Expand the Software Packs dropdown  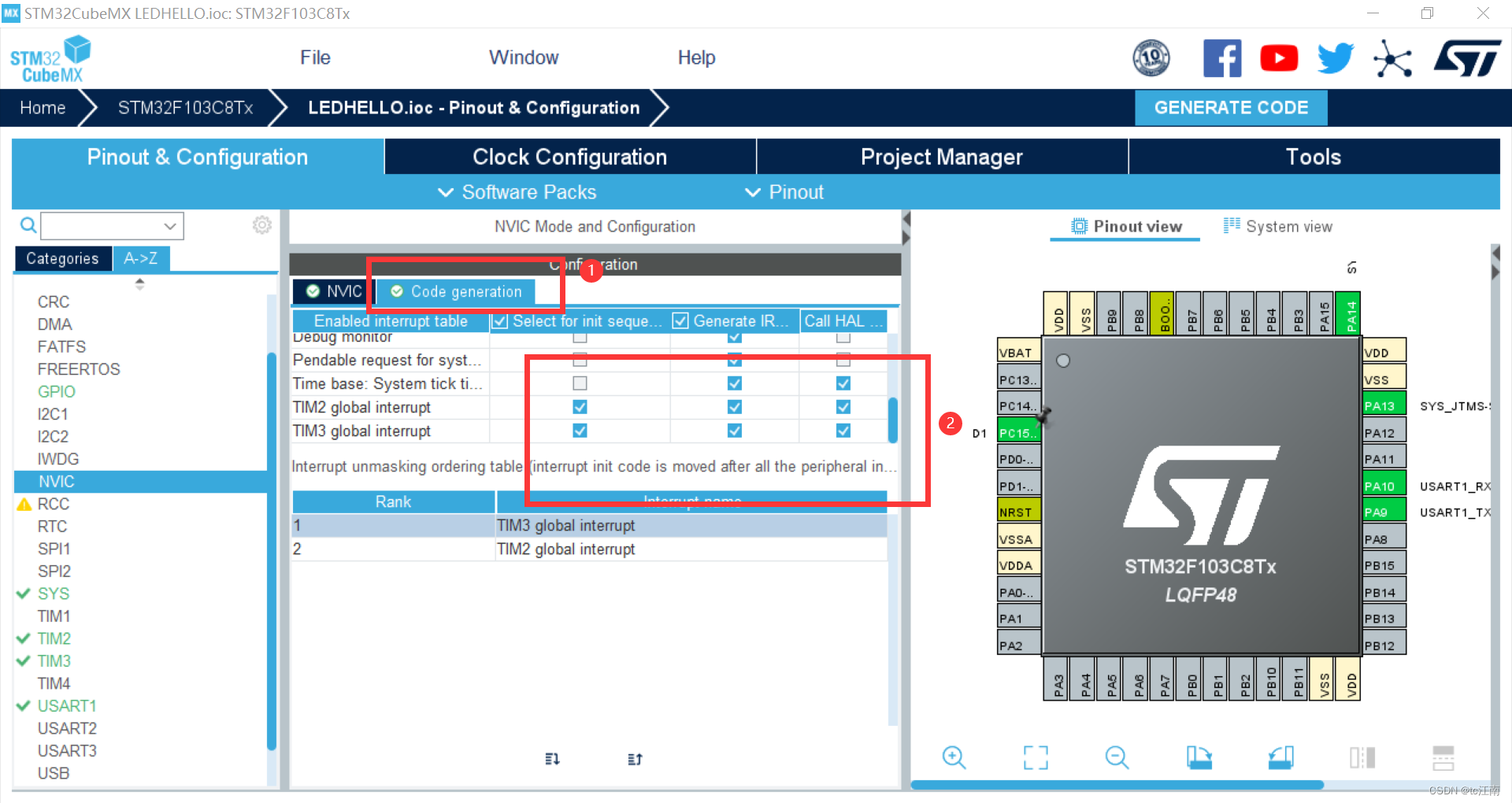[x=517, y=192]
